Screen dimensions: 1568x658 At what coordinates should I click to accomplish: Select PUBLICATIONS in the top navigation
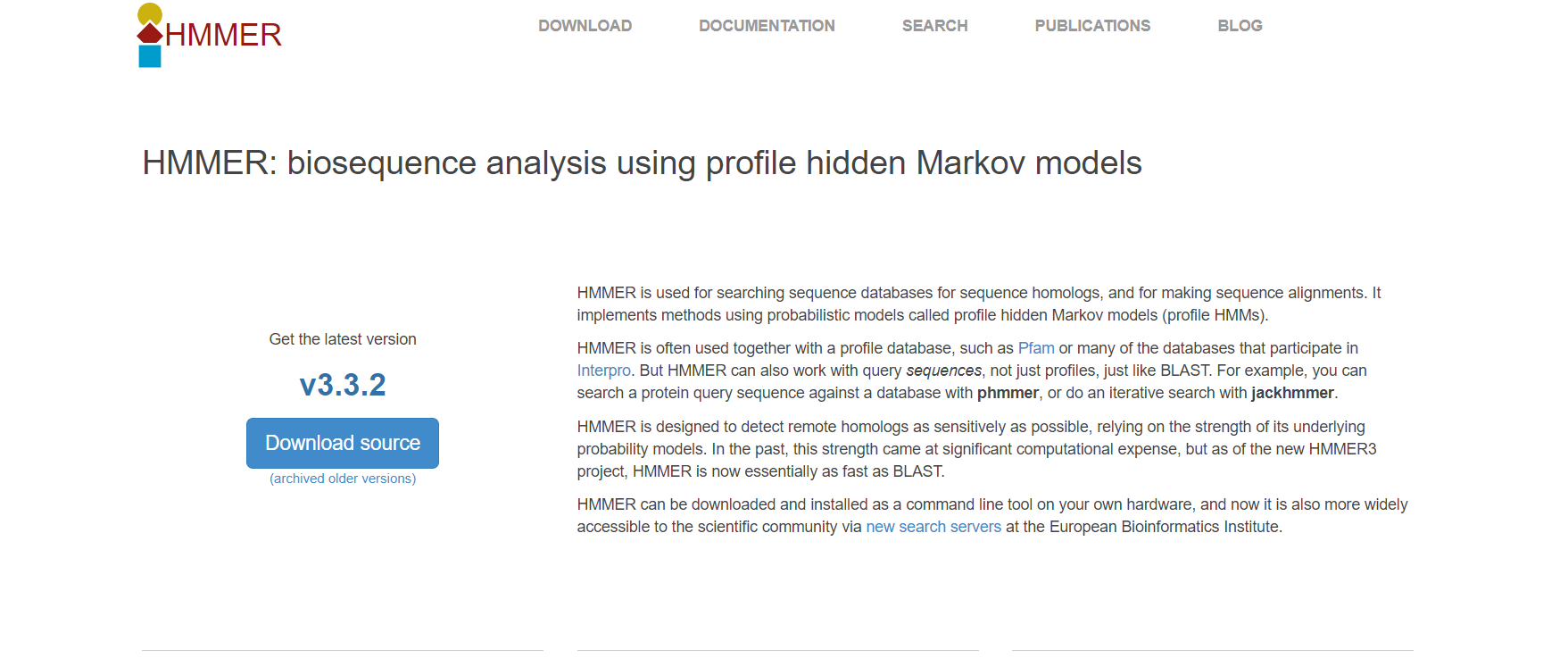[1093, 26]
